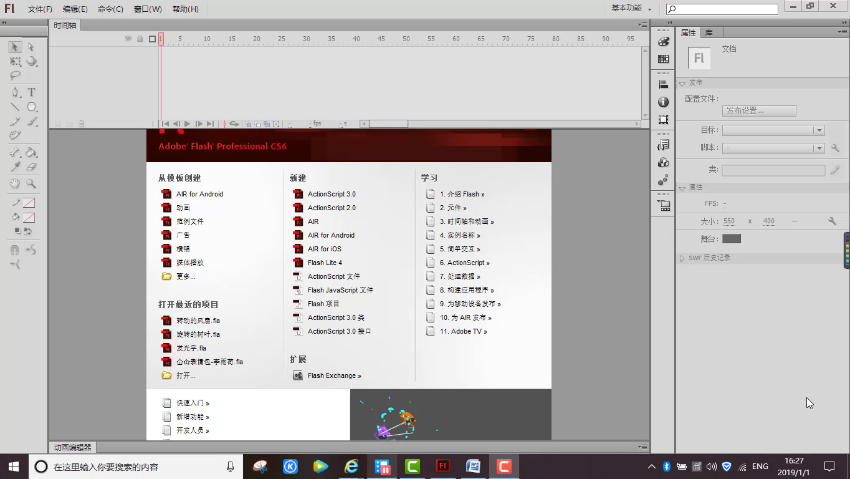Select the Pencil tool
Image resolution: width=850 pixels, height=479 pixels.
point(15,121)
